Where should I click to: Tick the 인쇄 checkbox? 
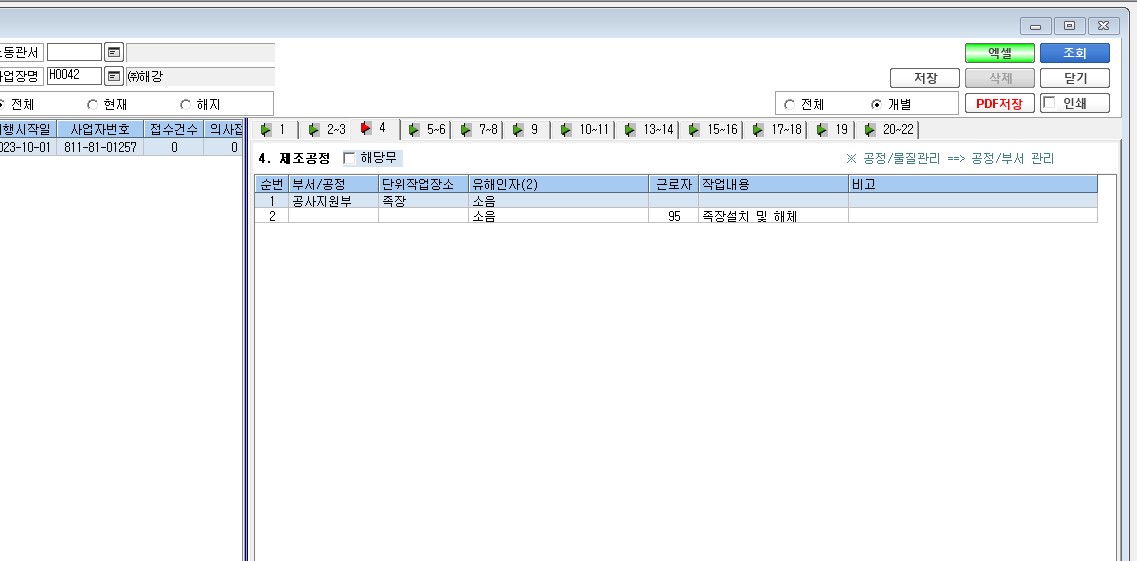1049,103
